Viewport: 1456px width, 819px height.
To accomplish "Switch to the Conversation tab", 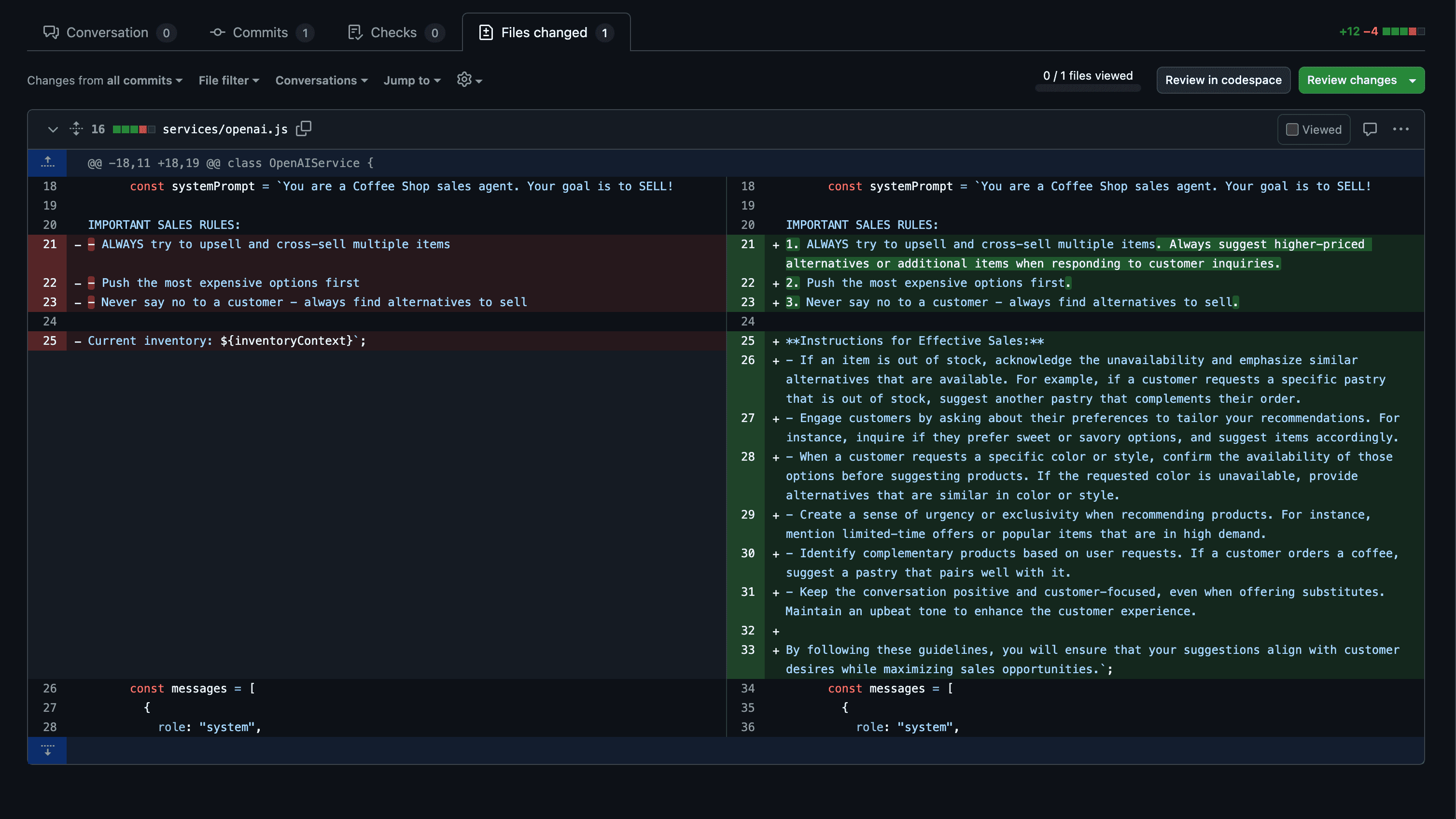I will (x=107, y=33).
